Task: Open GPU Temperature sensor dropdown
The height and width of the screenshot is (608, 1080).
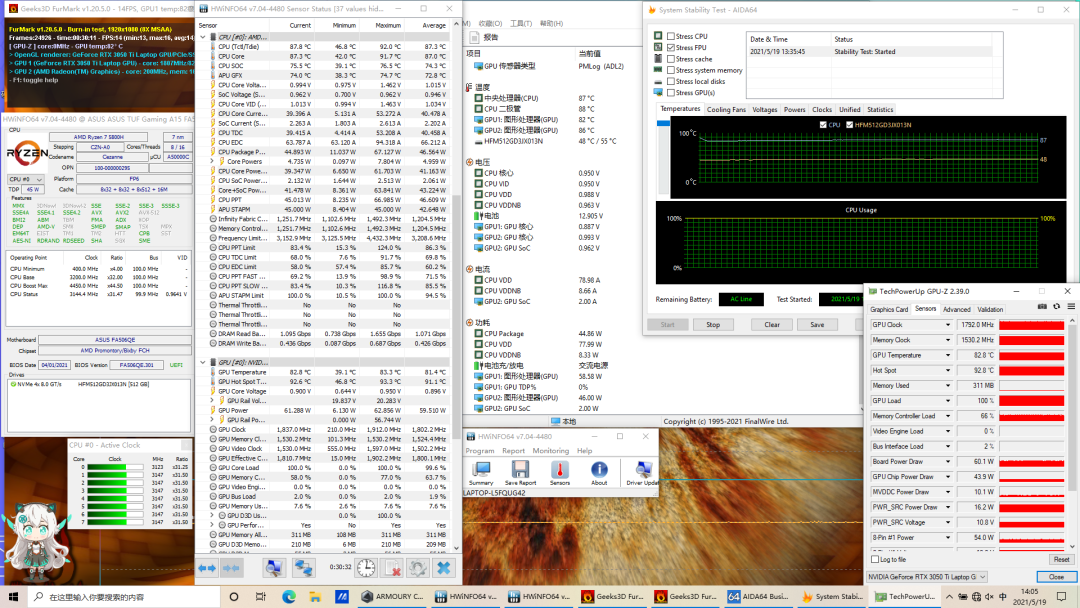Action: click(x=948, y=355)
